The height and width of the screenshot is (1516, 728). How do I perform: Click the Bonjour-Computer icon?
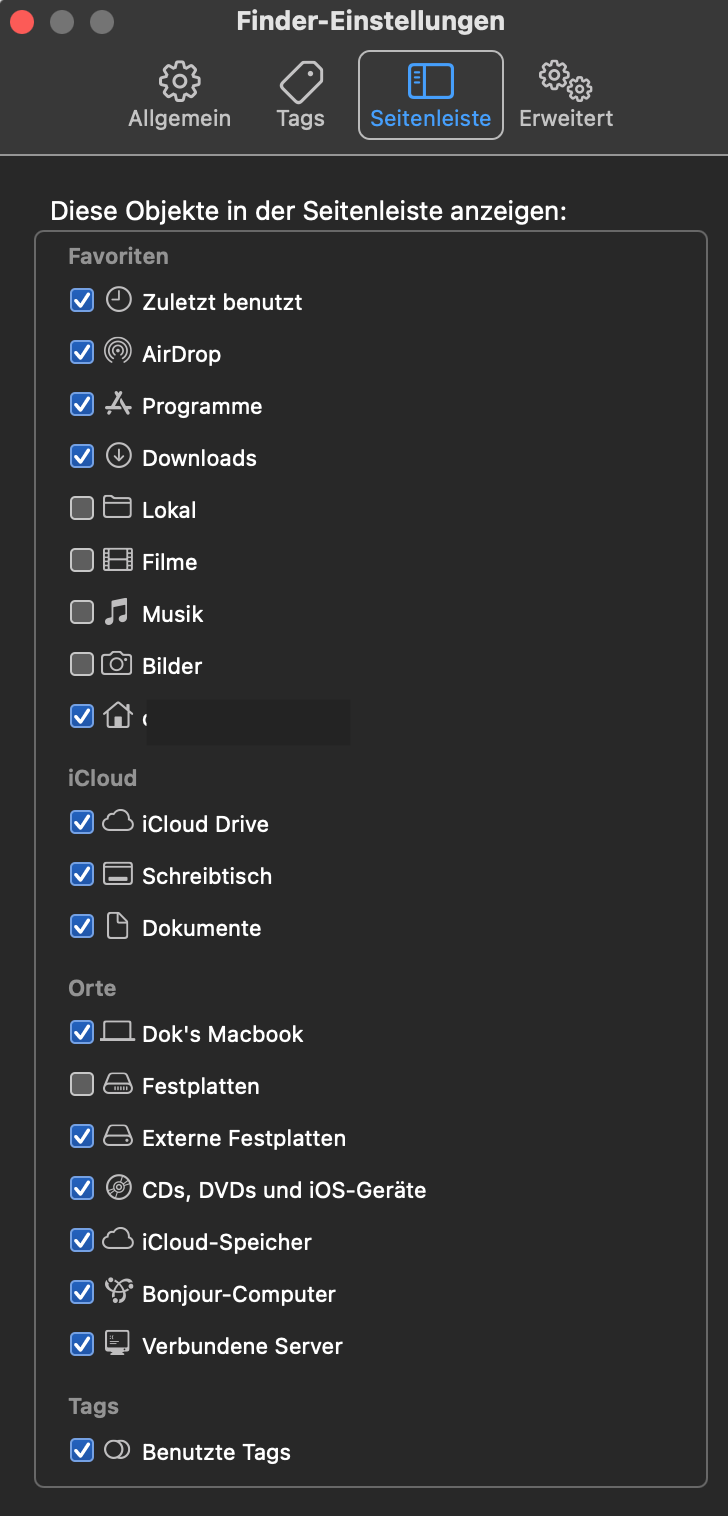tap(118, 1292)
